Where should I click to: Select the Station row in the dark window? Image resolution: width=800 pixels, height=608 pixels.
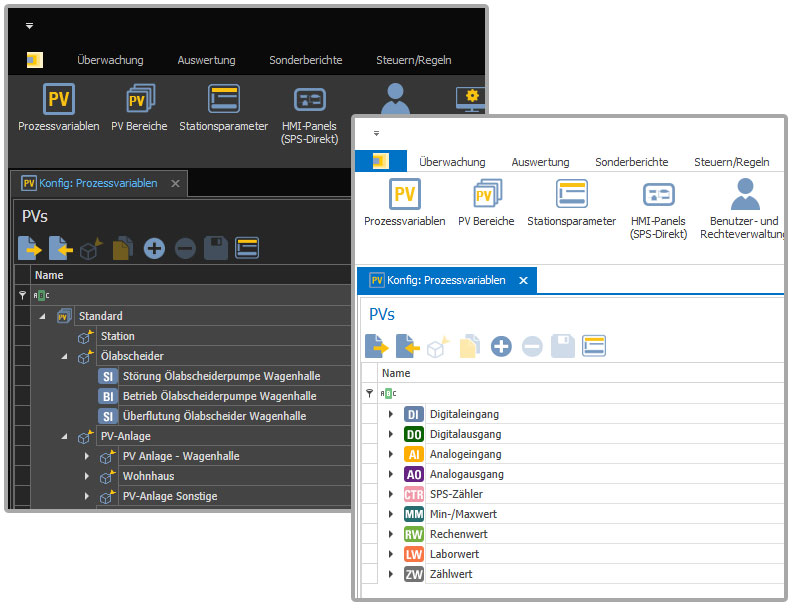coord(224,336)
